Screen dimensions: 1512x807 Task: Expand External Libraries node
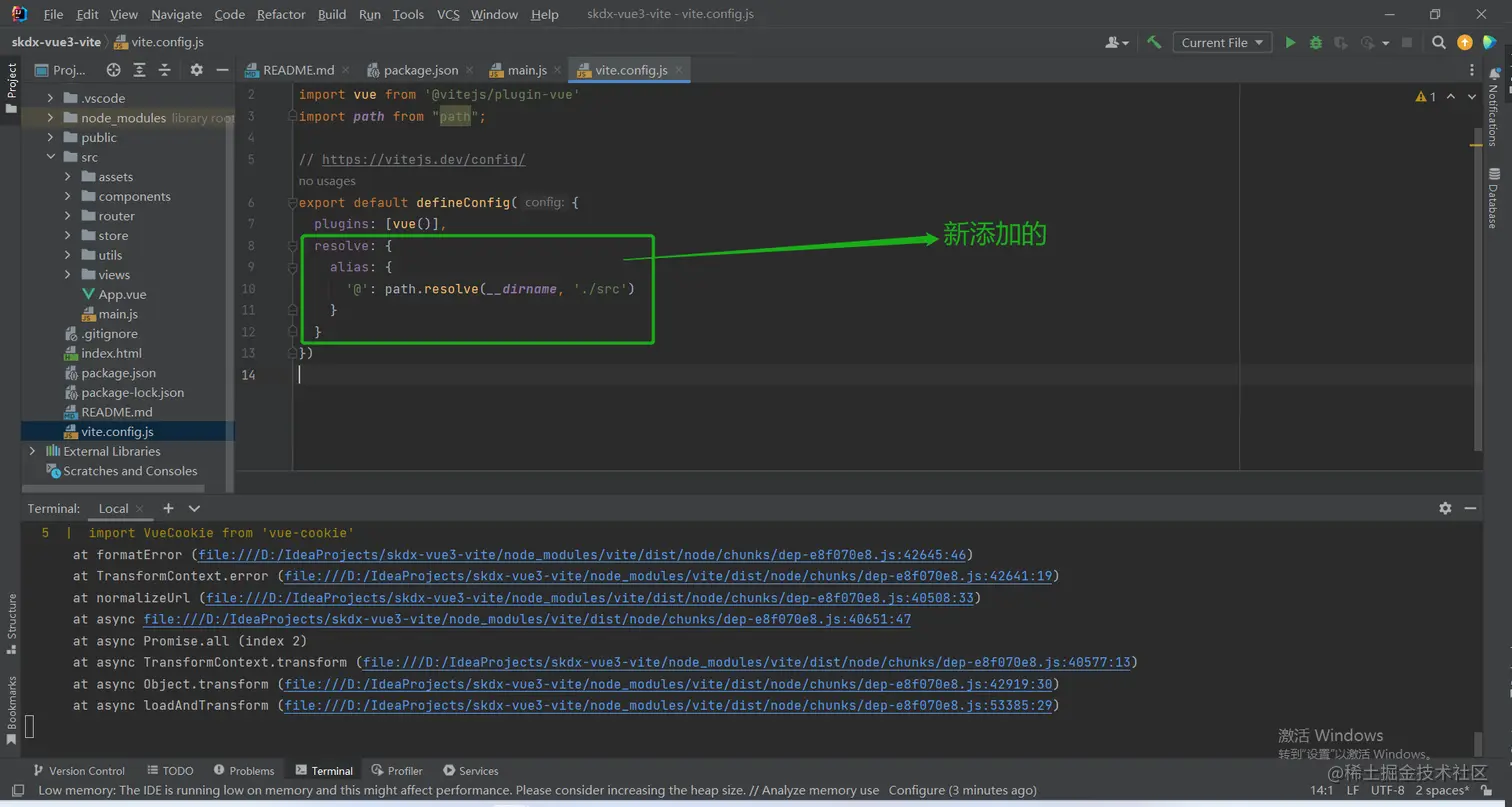[33, 451]
